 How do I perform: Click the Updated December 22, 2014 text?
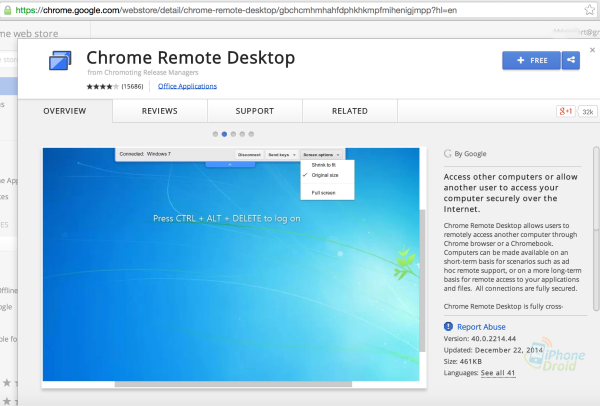pyautogui.click(x=493, y=350)
